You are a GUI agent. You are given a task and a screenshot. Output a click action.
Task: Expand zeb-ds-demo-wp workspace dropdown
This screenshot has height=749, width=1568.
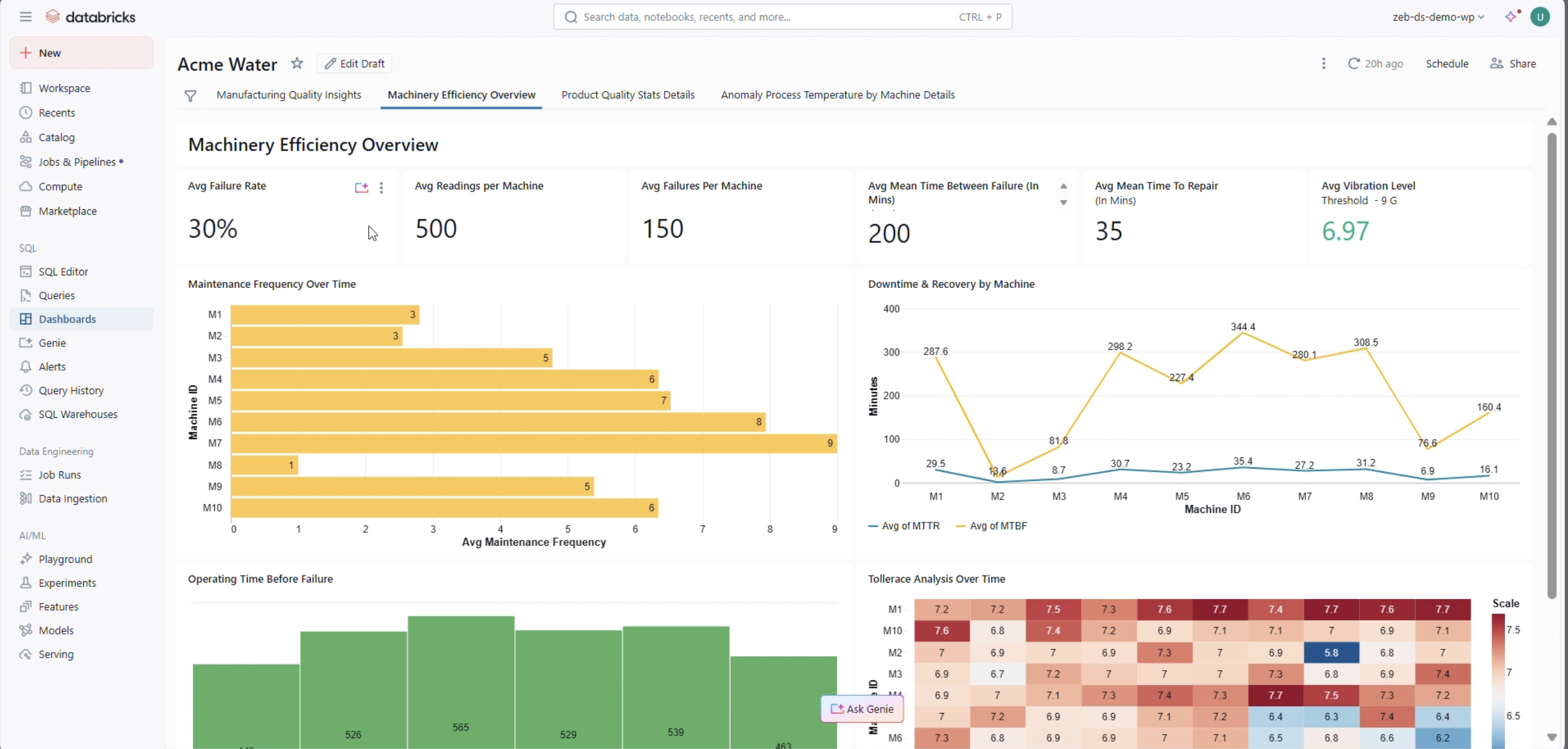coord(1438,17)
